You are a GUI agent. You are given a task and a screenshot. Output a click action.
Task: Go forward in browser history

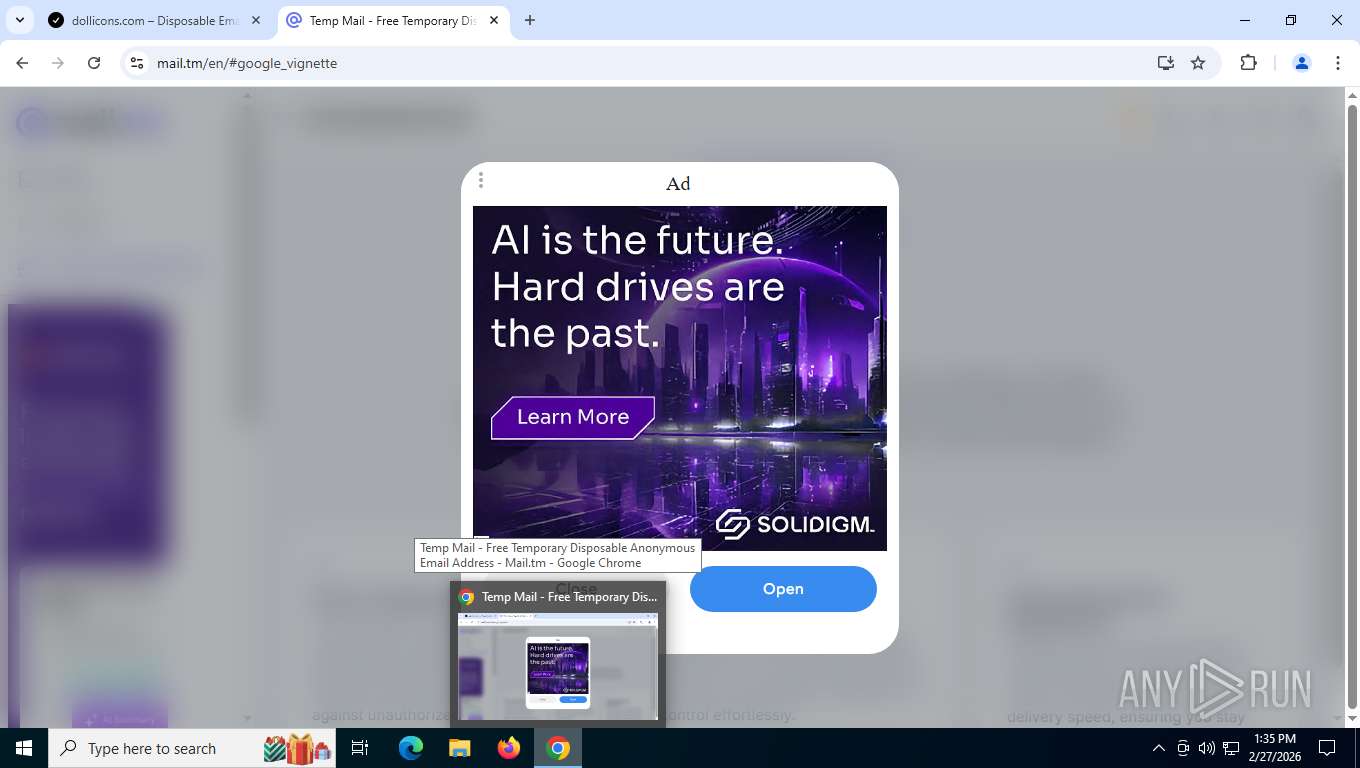58,63
